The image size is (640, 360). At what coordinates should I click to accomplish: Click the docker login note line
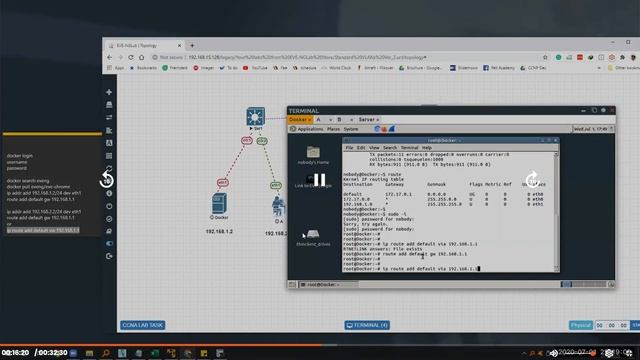tap(20, 156)
